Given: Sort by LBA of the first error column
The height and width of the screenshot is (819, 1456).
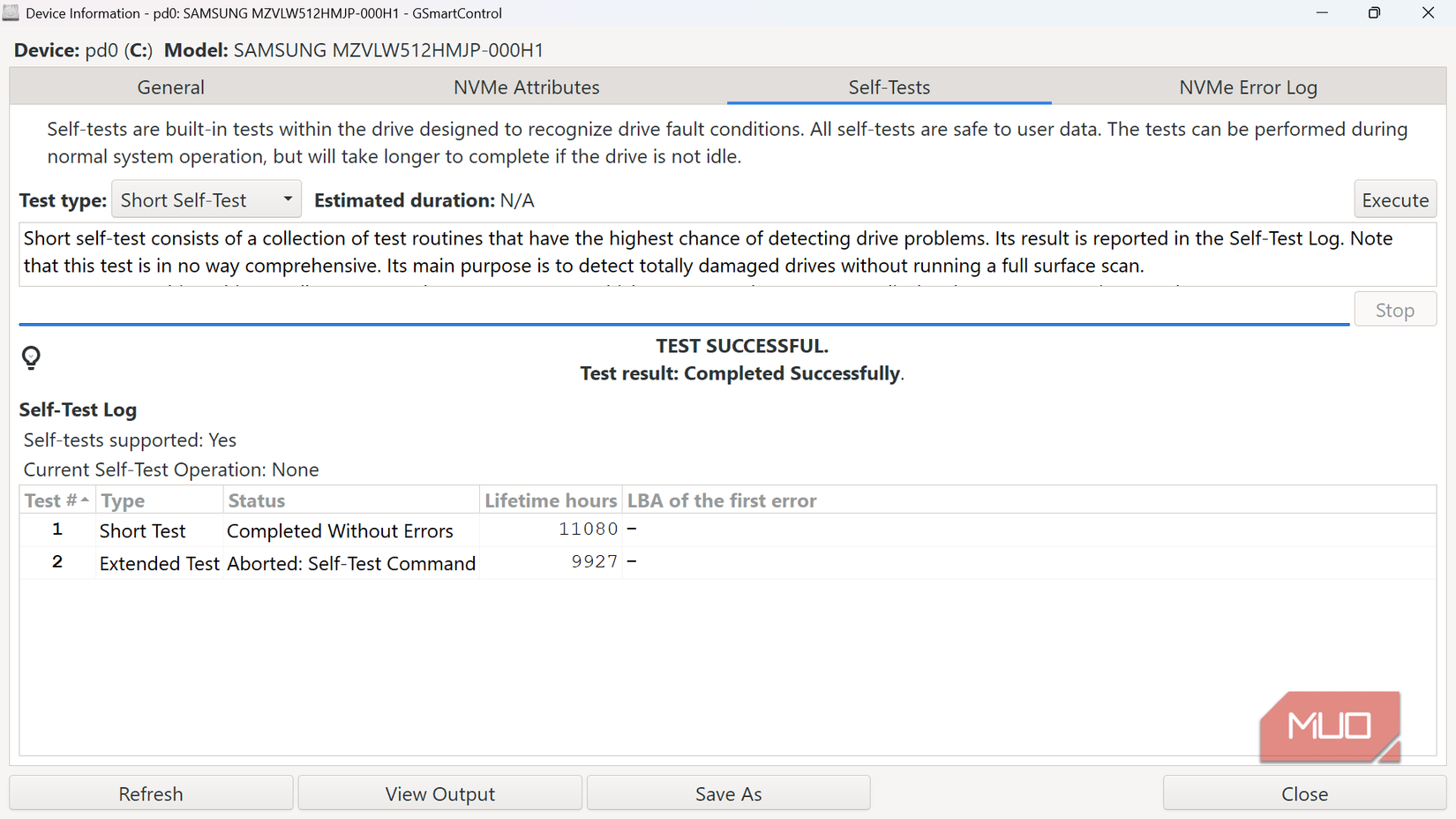Looking at the screenshot, I should pyautogui.click(x=1029, y=500).
